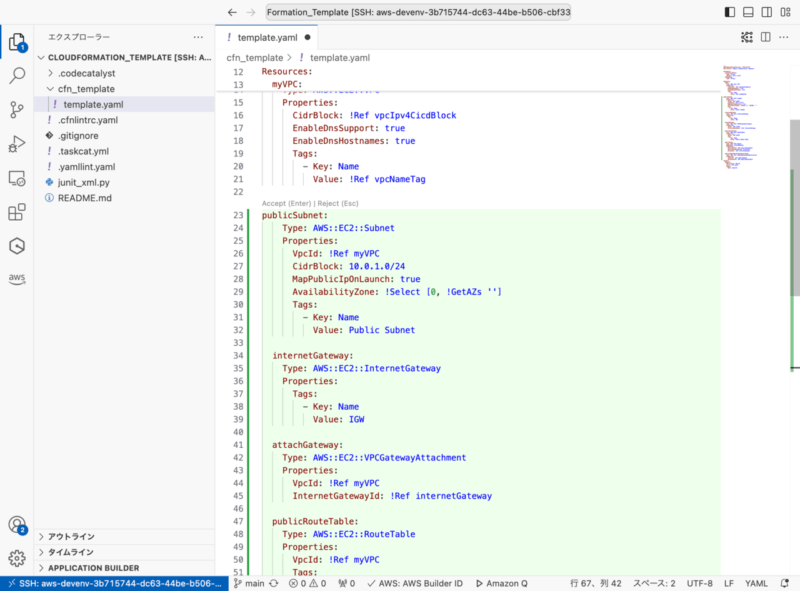Open the Customize Layout icon
The height and width of the screenshot is (591, 800).
(x=785, y=12)
